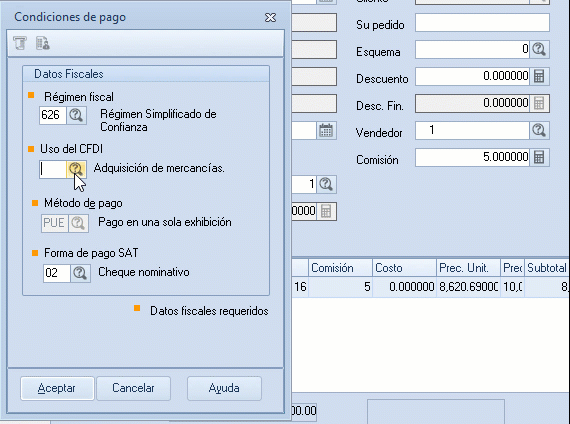Open help with the Ayuda button

click(224, 388)
